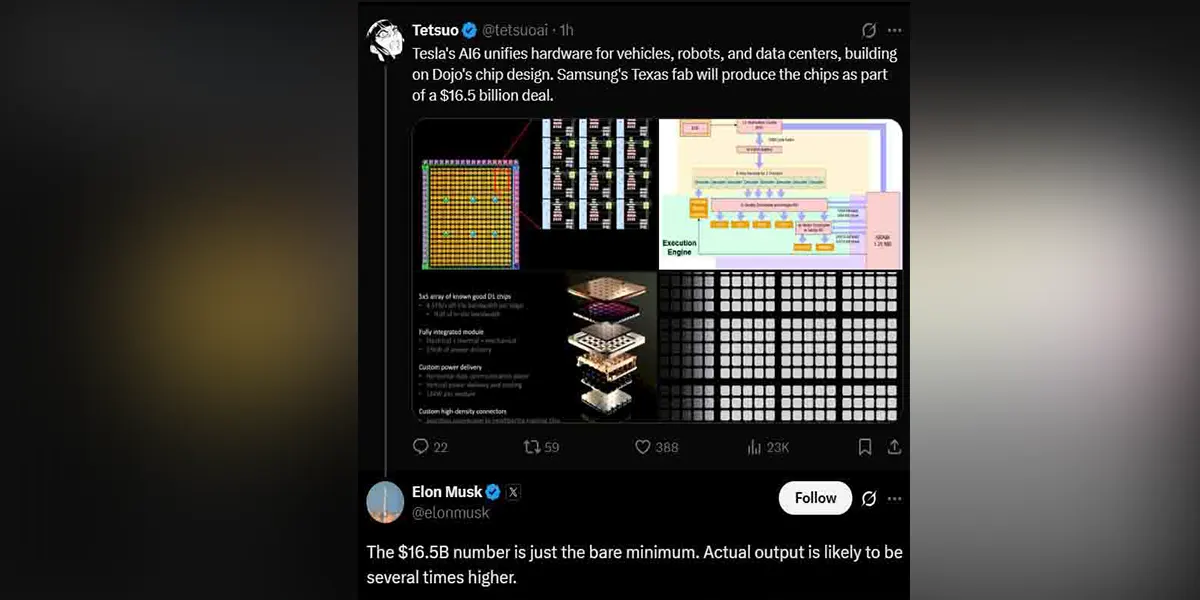Reply to Tetsuo's tweet about Tesla AI6
The width and height of the screenshot is (1200, 600).
click(419, 447)
